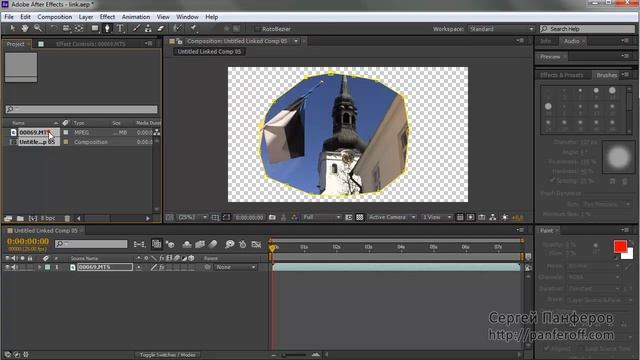
Task: Create a new folder in Project panel
Action: 20,218
